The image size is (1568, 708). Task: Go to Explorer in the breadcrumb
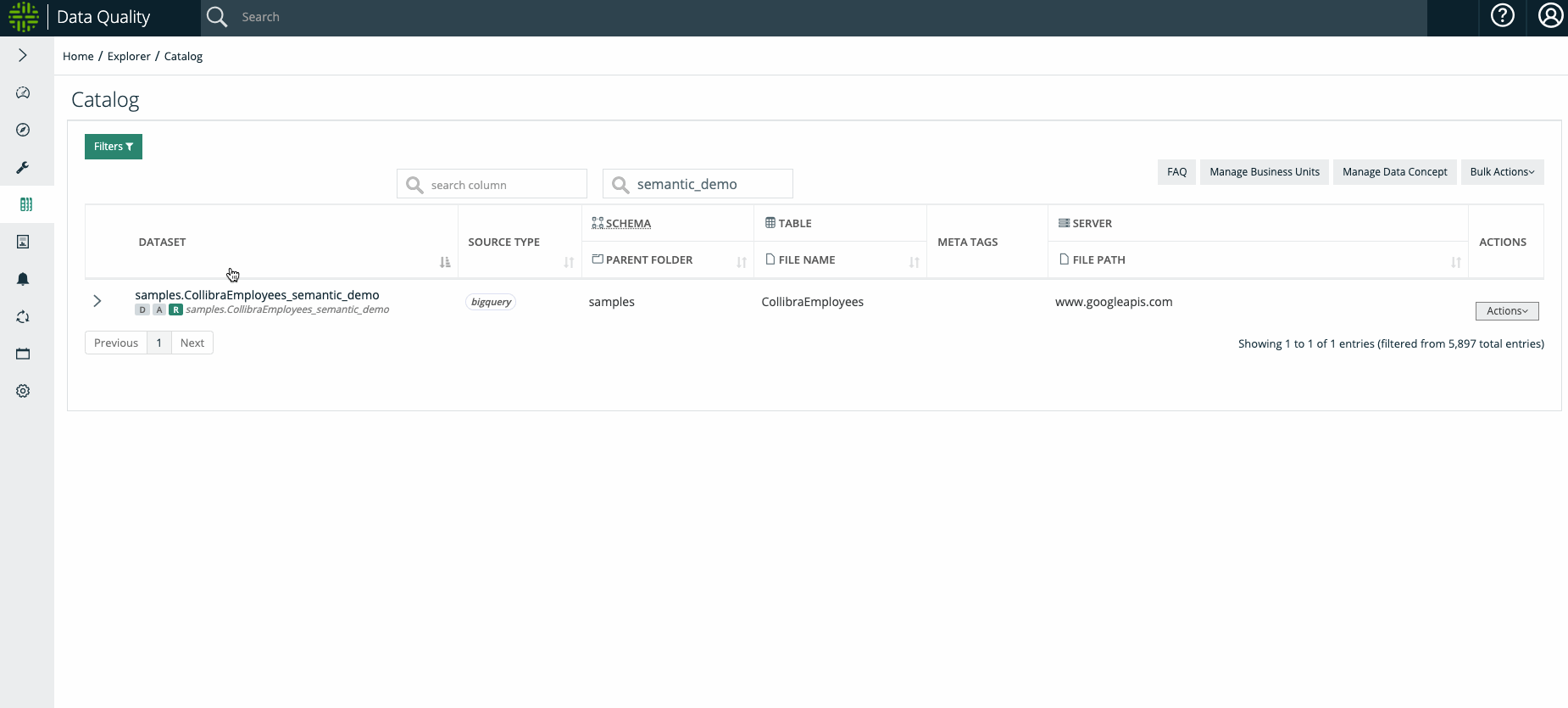coord(129,56)
